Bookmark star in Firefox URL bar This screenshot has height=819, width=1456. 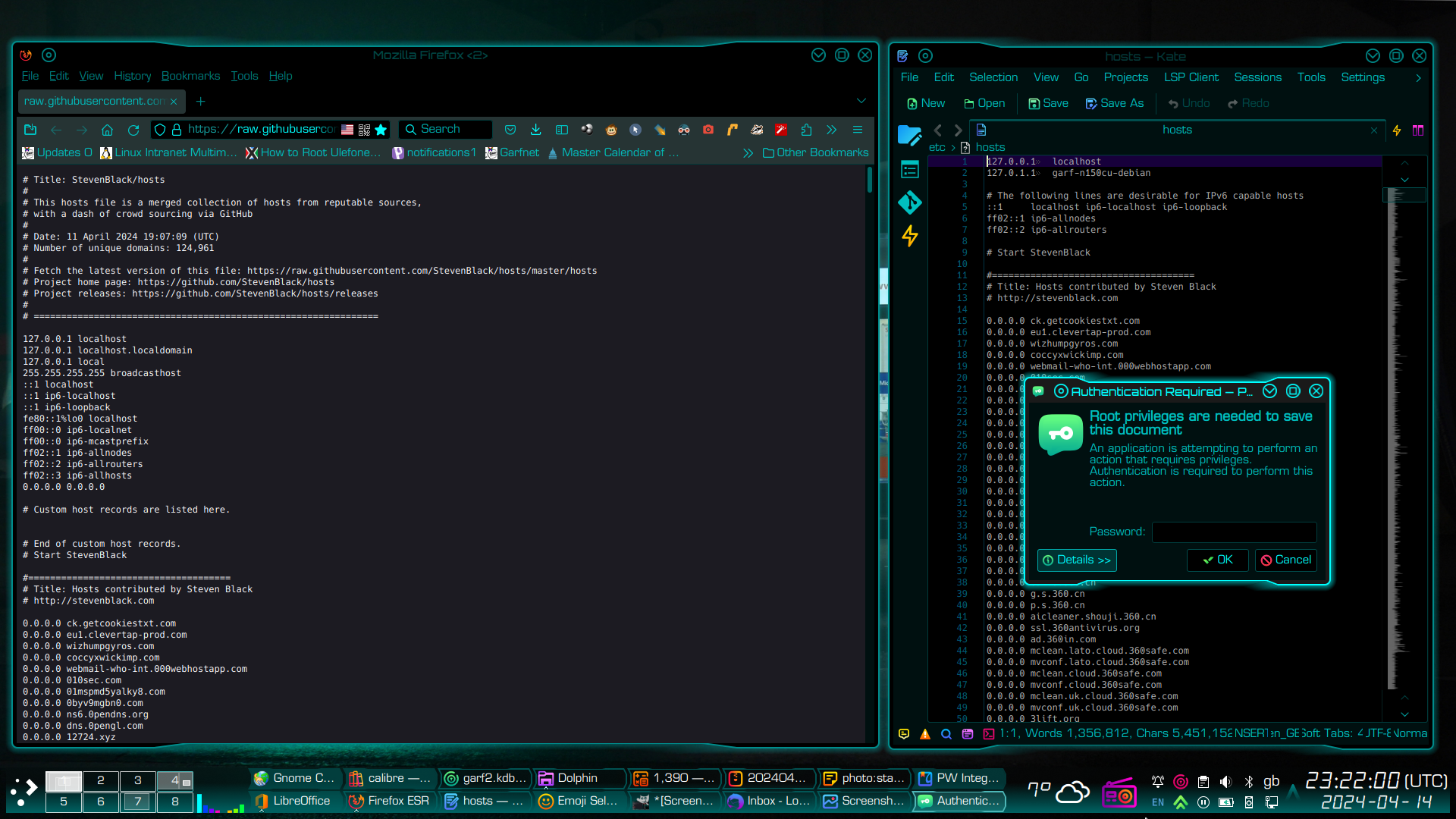coord(381,130)
